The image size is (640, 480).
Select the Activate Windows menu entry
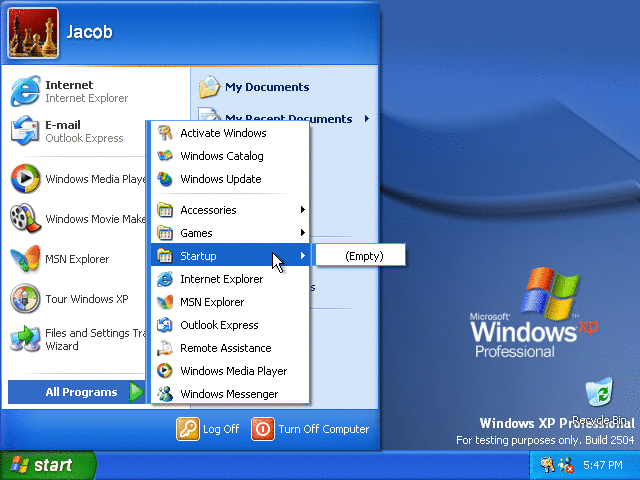point(230,133)
